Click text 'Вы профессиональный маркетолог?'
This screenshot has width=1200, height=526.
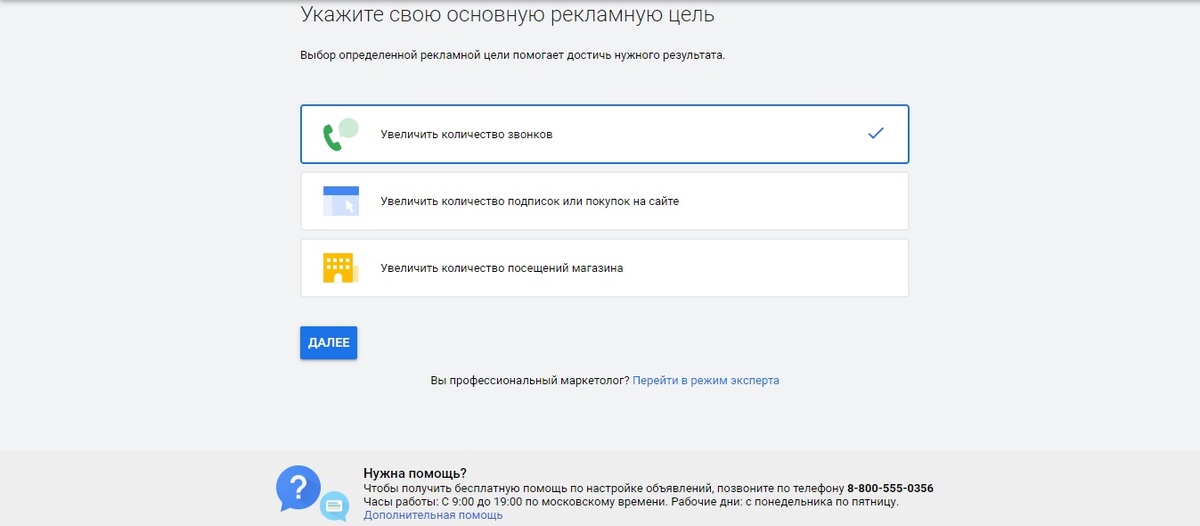(x=530, y=381)
